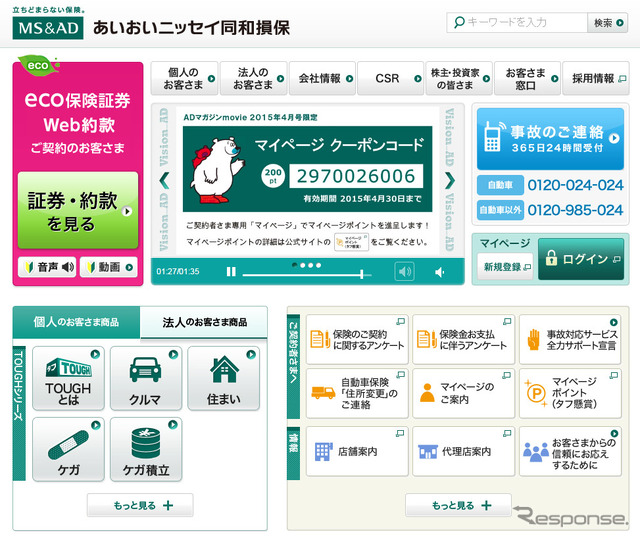This screenshot has width=640, height=538.
Task: Click the P point icon for タフ懸賞
Action: coord(536,393)
